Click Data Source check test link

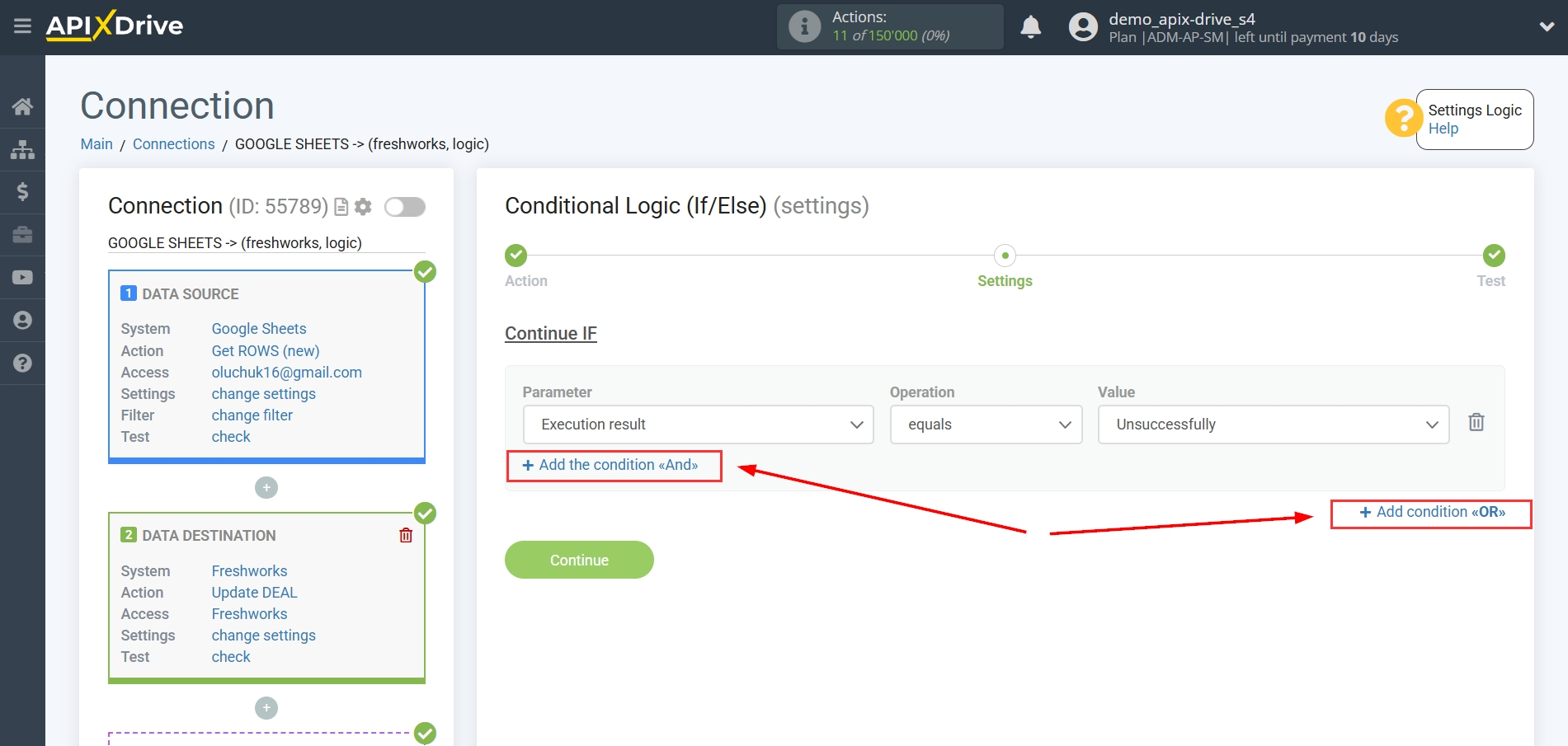[231, 437]
